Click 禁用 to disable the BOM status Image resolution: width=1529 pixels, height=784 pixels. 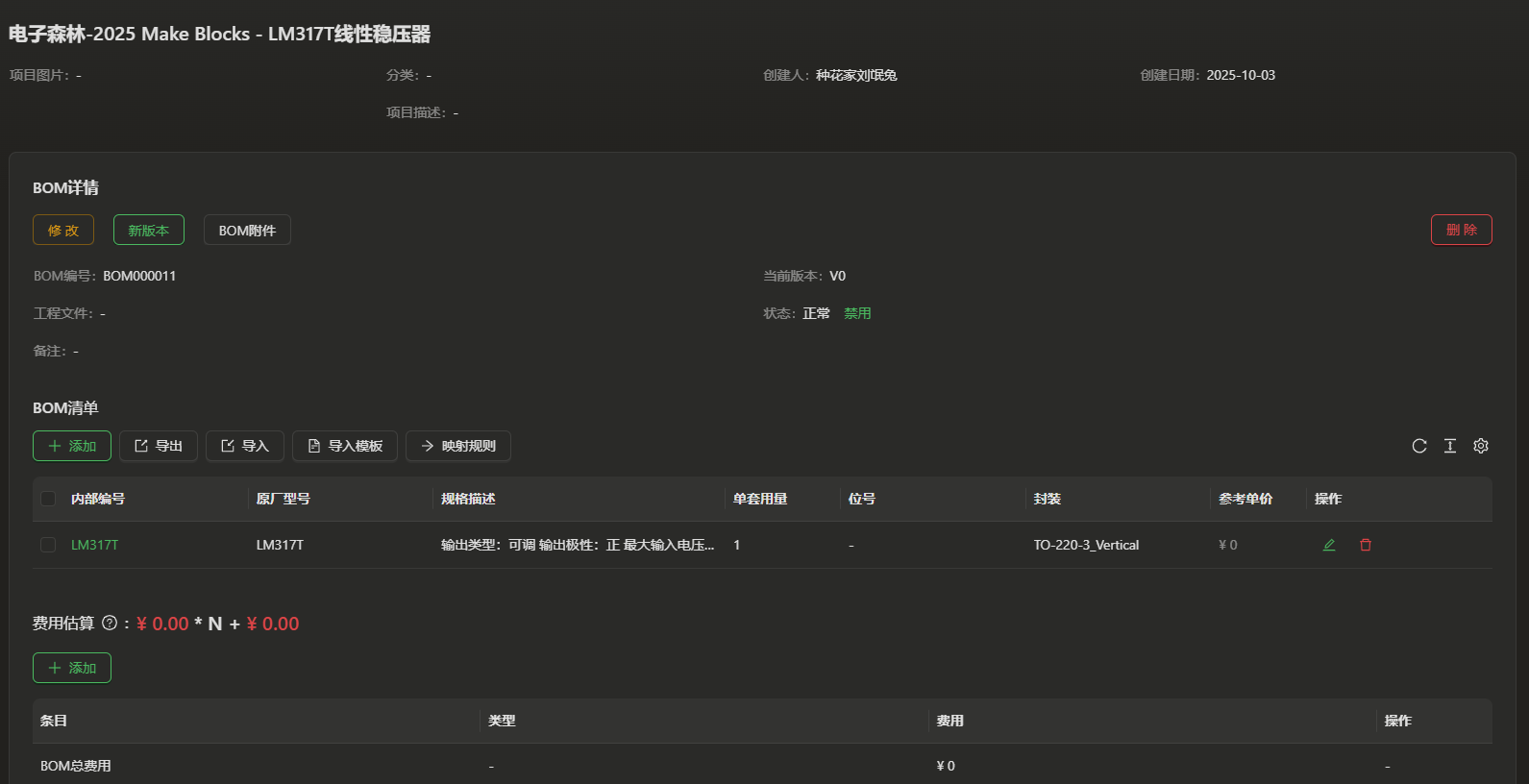coord(857,313)
